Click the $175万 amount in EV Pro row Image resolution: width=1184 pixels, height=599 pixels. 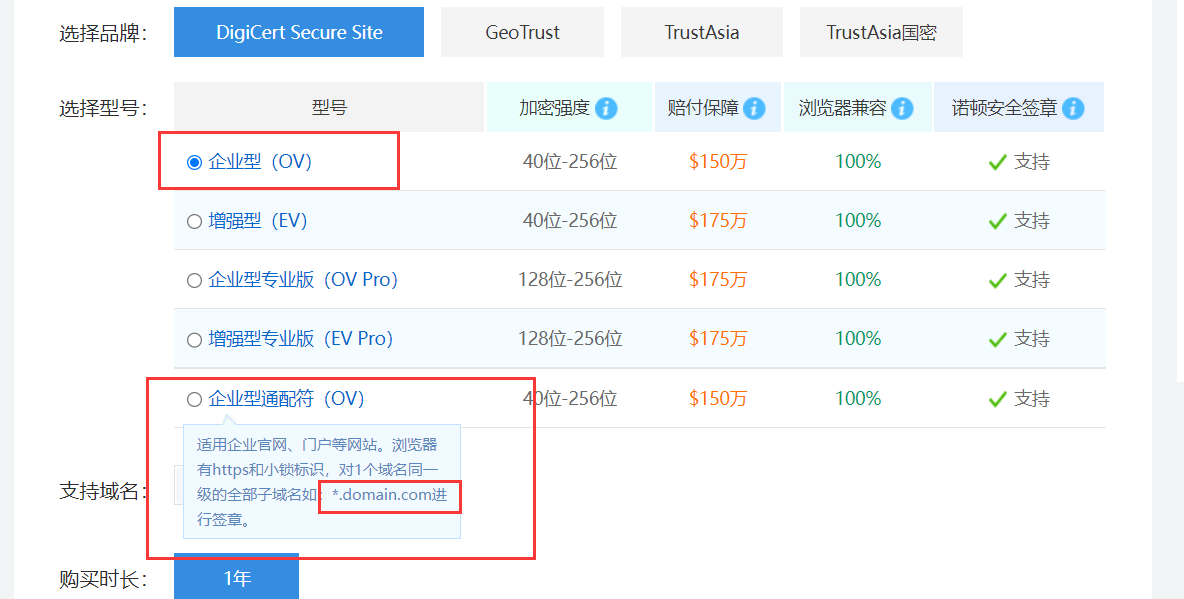[717, 339]
